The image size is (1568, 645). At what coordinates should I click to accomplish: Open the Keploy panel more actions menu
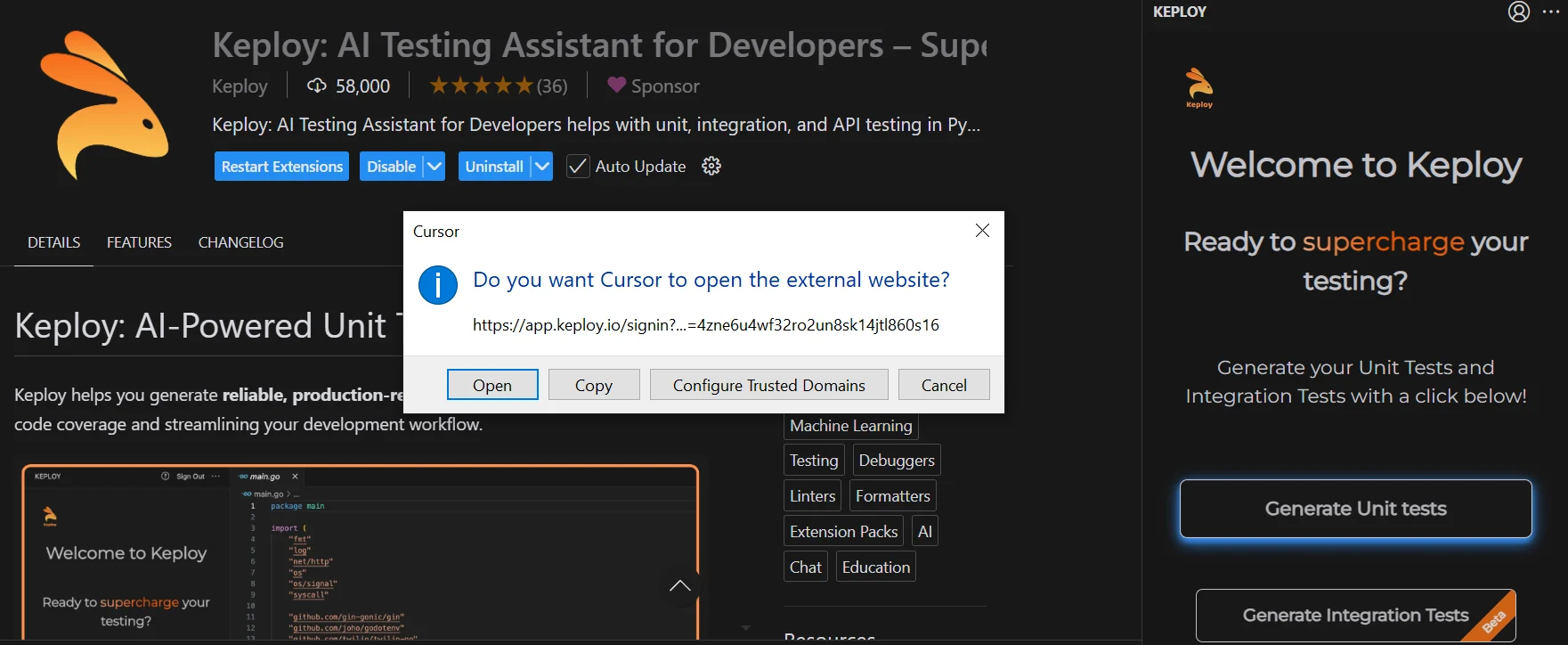[x=1551, y=12]
